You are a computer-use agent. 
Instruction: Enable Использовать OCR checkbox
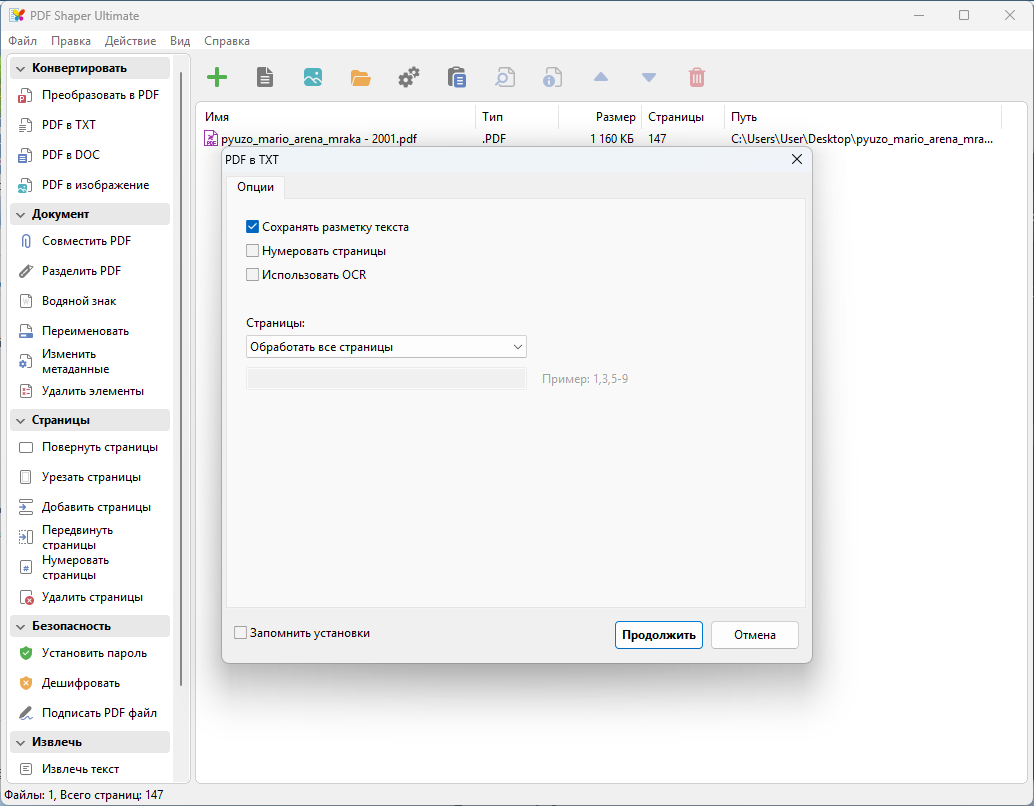tap(253, 275)
